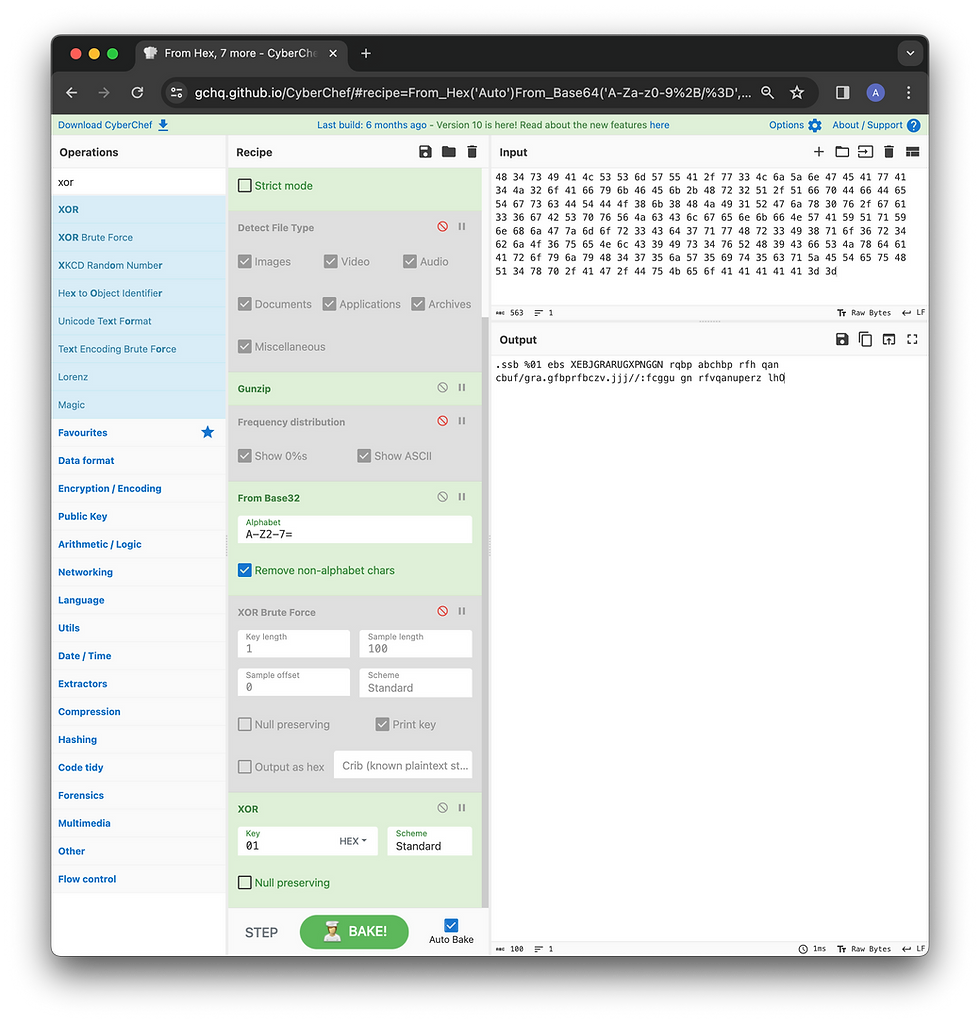Viewport: 980px width, 1024px height.
Task: Switch to the CyberChef browser tab
Action: [240, 54]
